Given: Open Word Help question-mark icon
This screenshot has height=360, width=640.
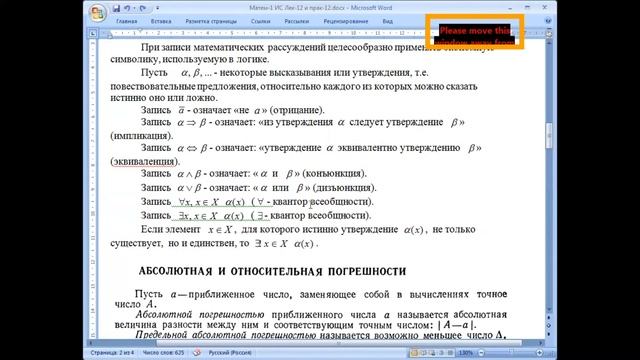Looking at the screenshot, I should (548, 20).
